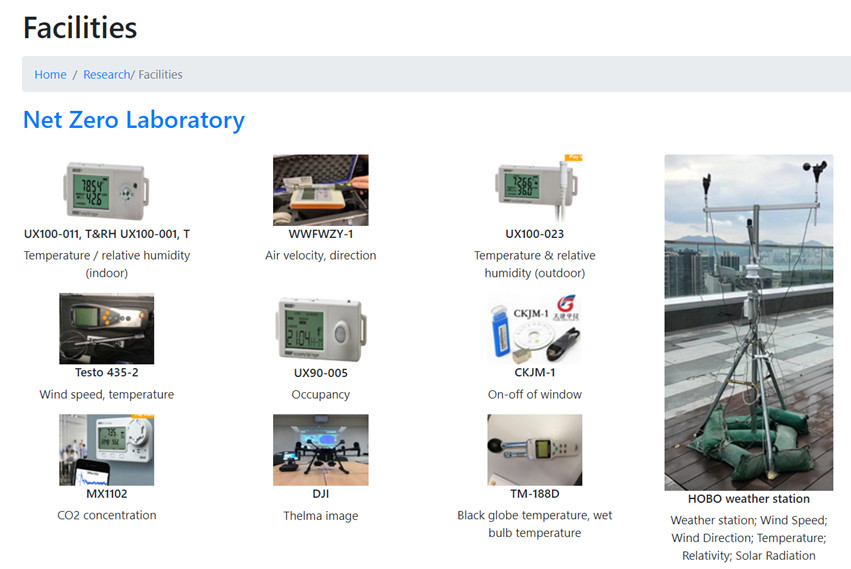Open the UX100-023 outdoor logger image
The width and height of the screenshot is (851, 569).
tap(538, 187)
